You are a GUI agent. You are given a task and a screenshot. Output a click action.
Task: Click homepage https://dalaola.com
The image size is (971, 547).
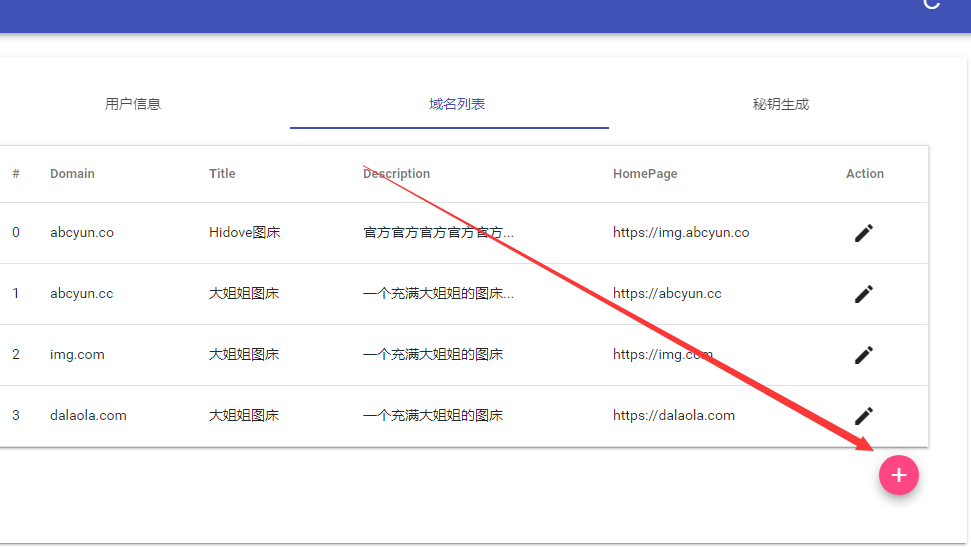(674, 415)
